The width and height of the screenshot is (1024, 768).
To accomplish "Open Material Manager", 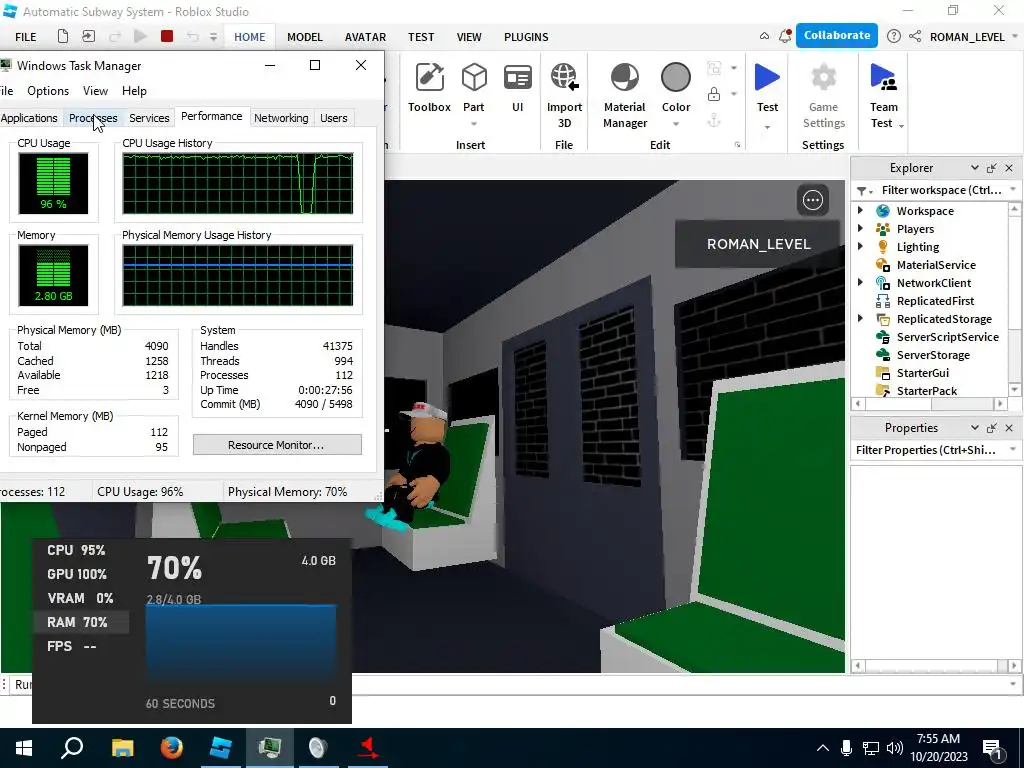I will (x=625, y=95).
